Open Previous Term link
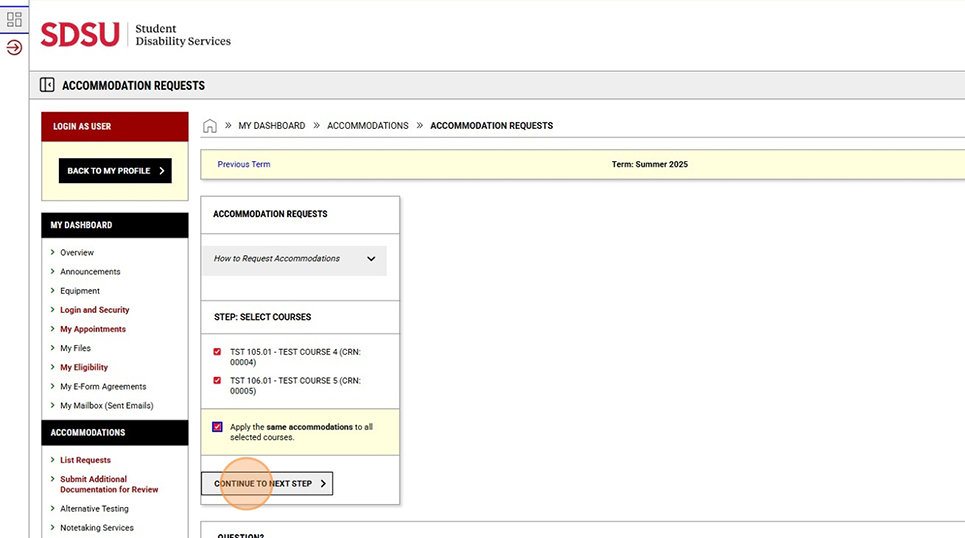The width and height of the screenshot is (965, 538). [244, 164]
